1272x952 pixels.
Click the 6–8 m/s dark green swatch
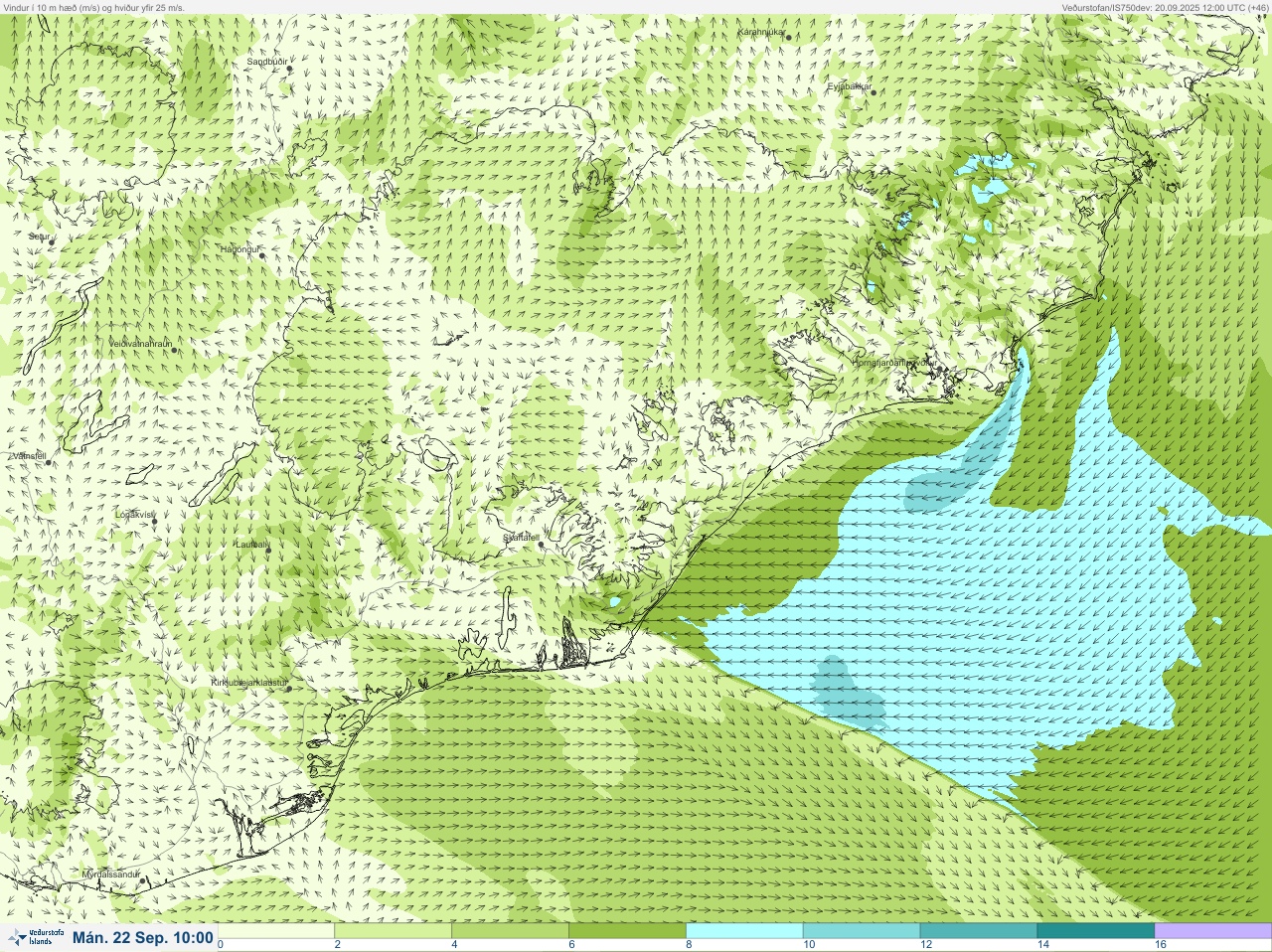pyautogui.click(x=628, y=931)
